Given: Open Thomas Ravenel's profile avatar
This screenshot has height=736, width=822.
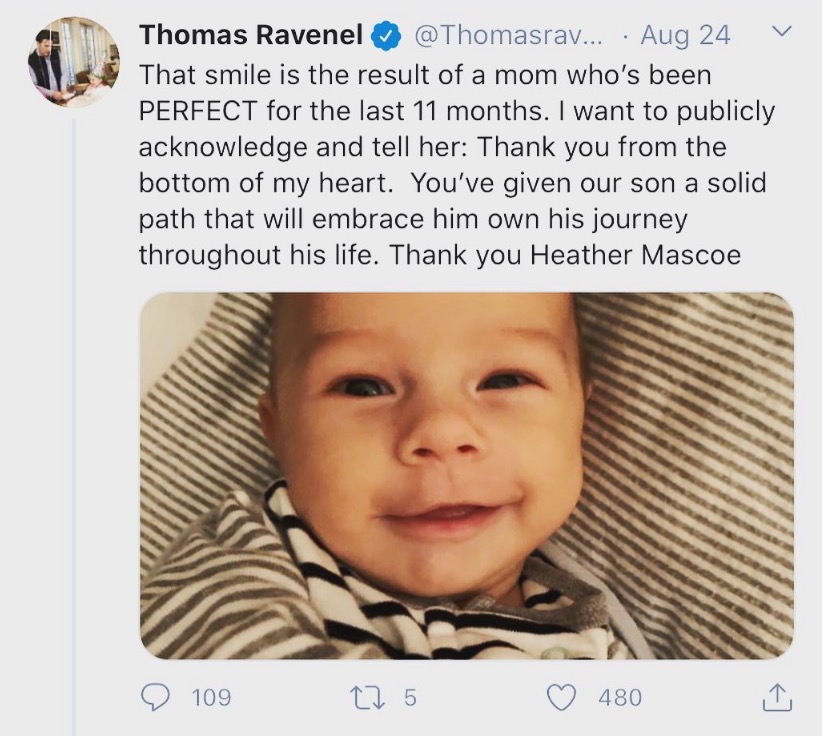Looking at the screenshot, I should coord(73,62).
